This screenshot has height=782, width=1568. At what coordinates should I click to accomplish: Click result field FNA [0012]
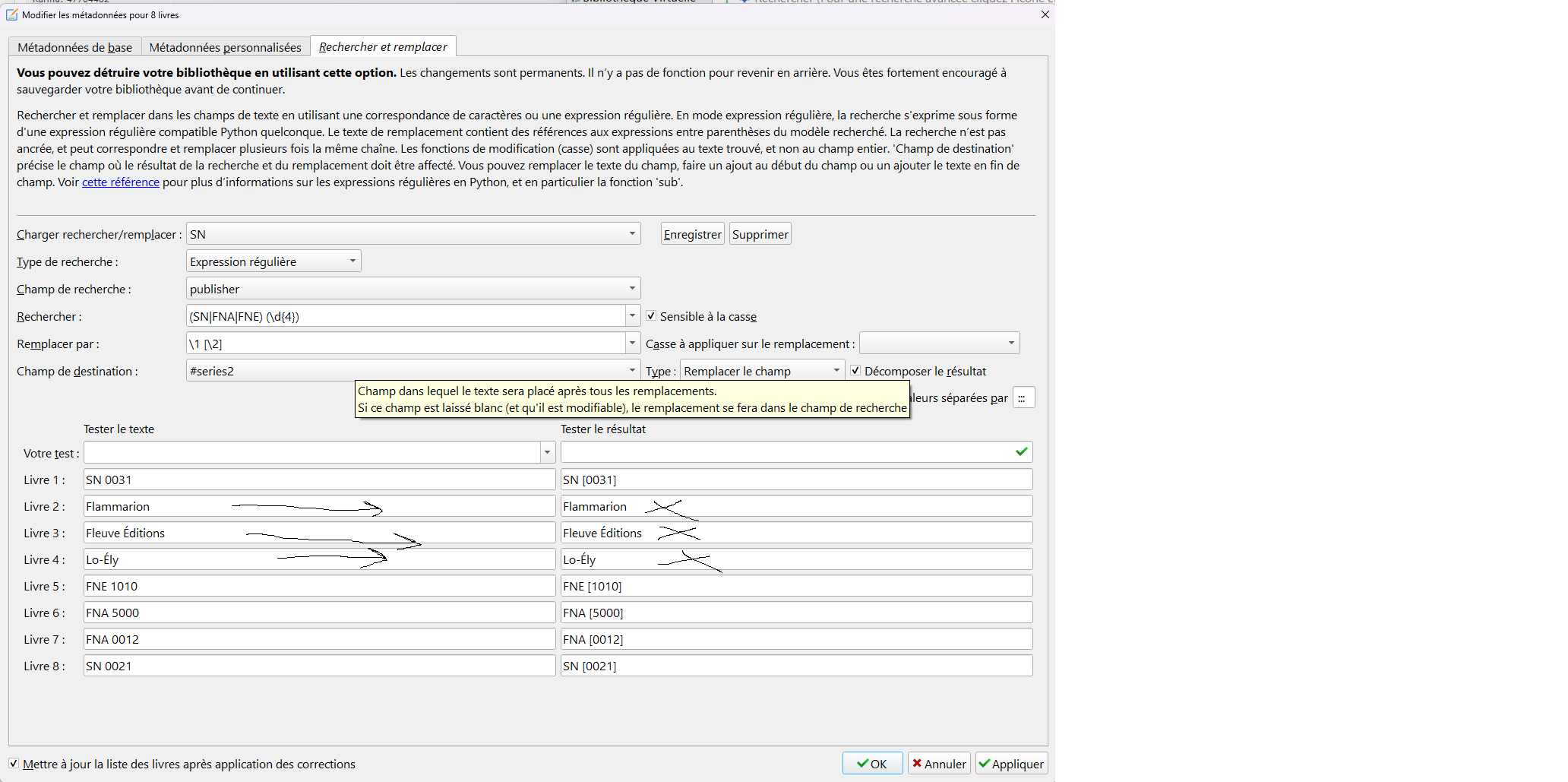(x=796, y=639)
